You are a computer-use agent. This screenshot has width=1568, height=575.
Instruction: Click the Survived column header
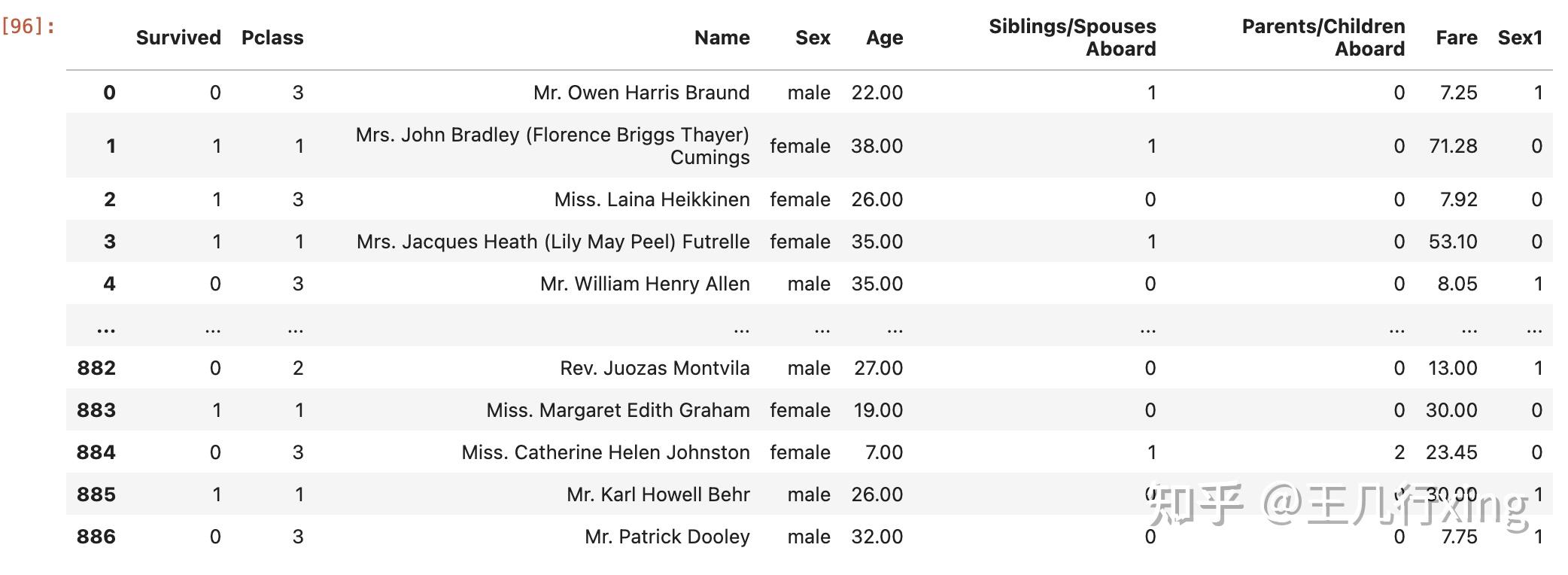(x=178, y=38)
